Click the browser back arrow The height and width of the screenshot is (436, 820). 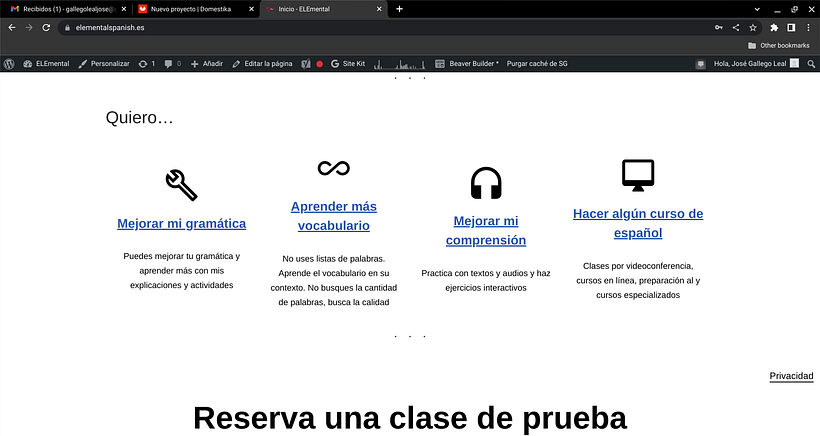(x=12, y=28)
